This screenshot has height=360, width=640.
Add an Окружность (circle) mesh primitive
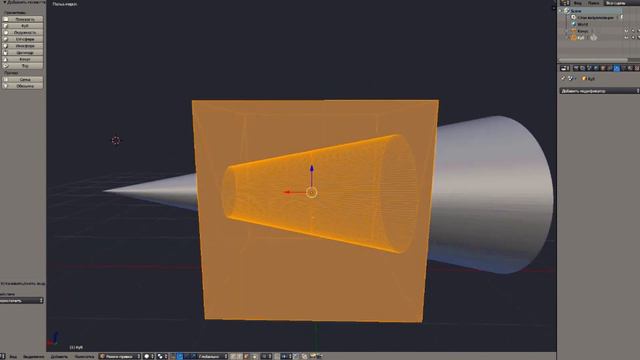point(23,33)
